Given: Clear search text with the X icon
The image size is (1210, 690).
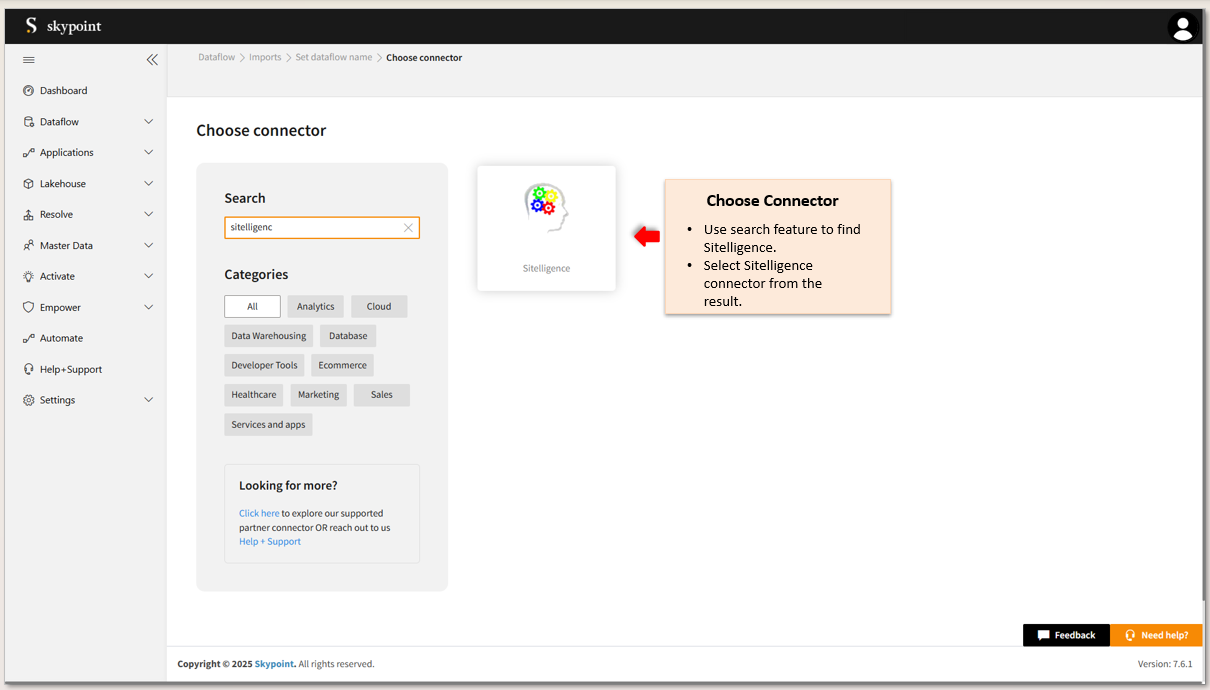Looking at the screenshot, I should pos(408,228).
